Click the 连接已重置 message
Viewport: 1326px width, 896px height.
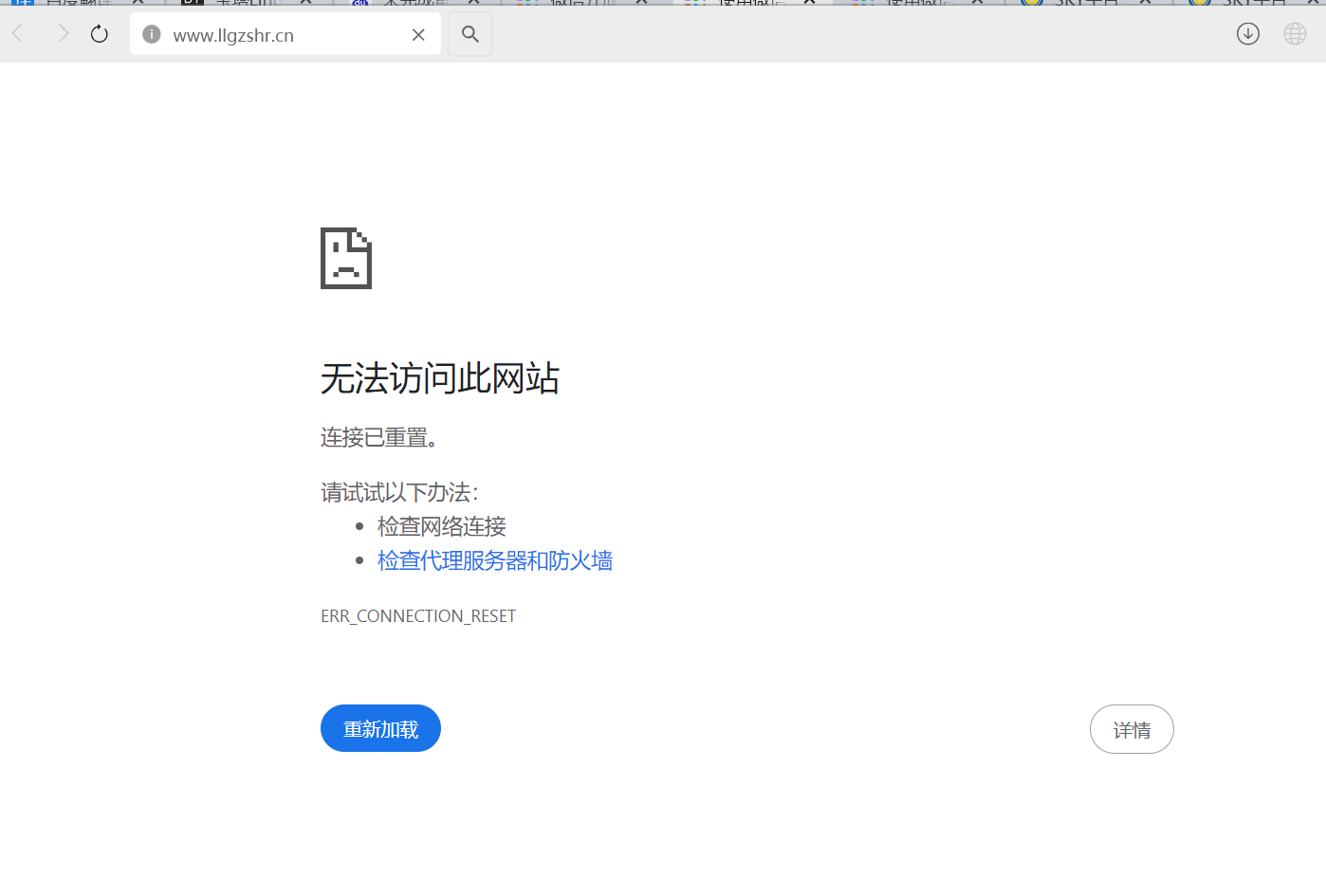(379, 437)
